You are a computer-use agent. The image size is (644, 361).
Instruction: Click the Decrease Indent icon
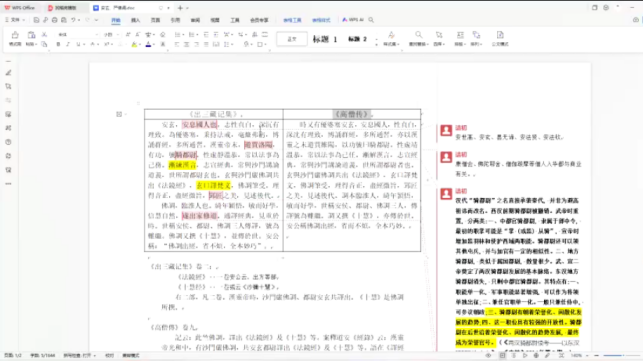[x=206, y=34]
